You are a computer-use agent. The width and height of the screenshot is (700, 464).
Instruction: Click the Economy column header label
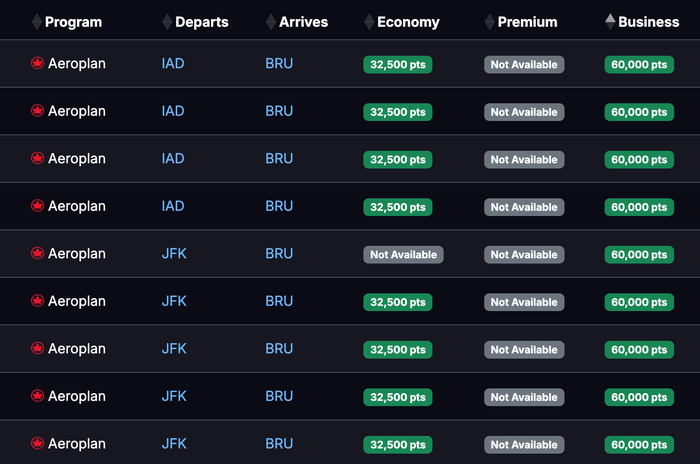click(408, 22)
